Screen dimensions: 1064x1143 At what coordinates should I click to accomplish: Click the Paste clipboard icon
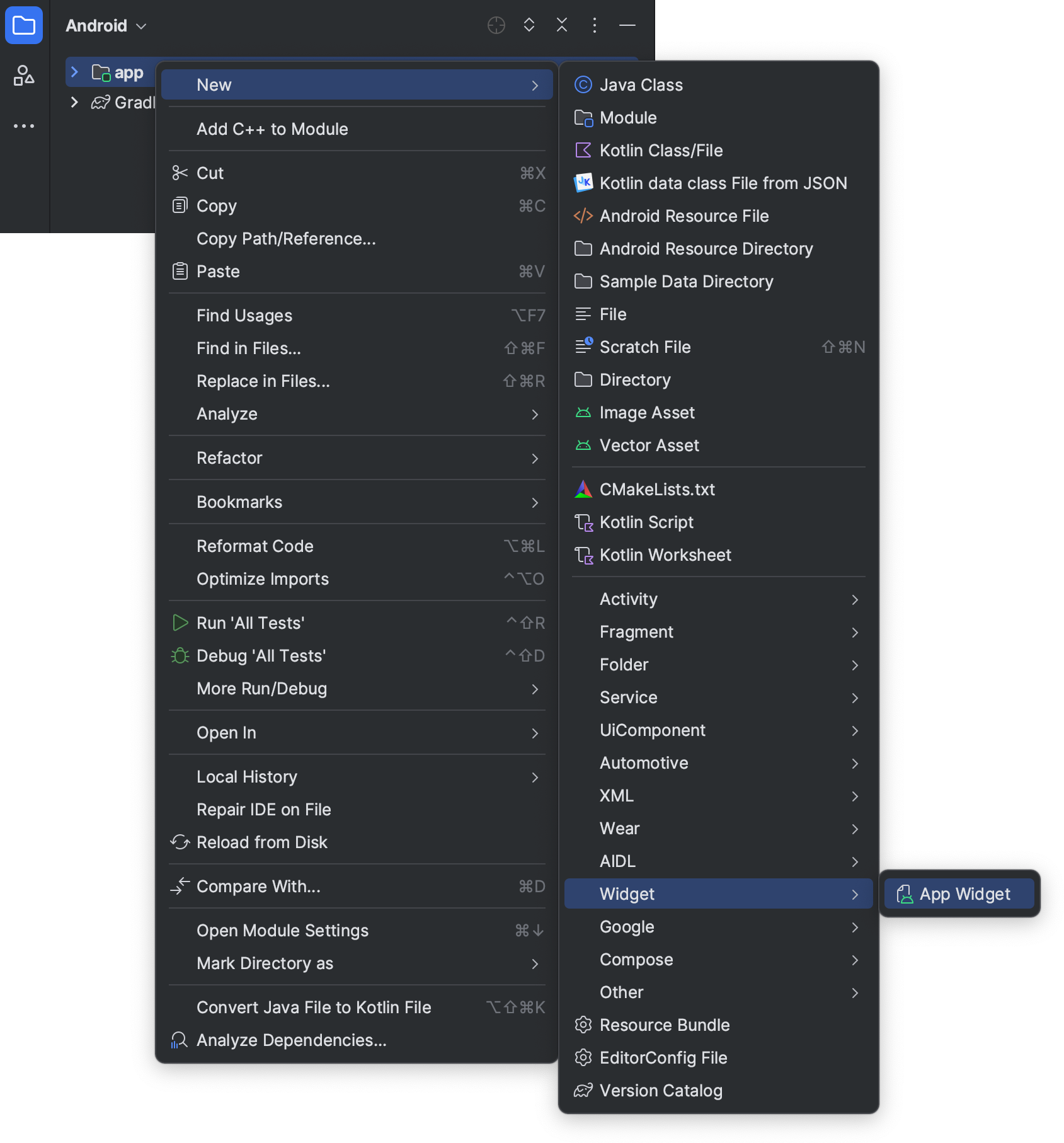(180, 271)
